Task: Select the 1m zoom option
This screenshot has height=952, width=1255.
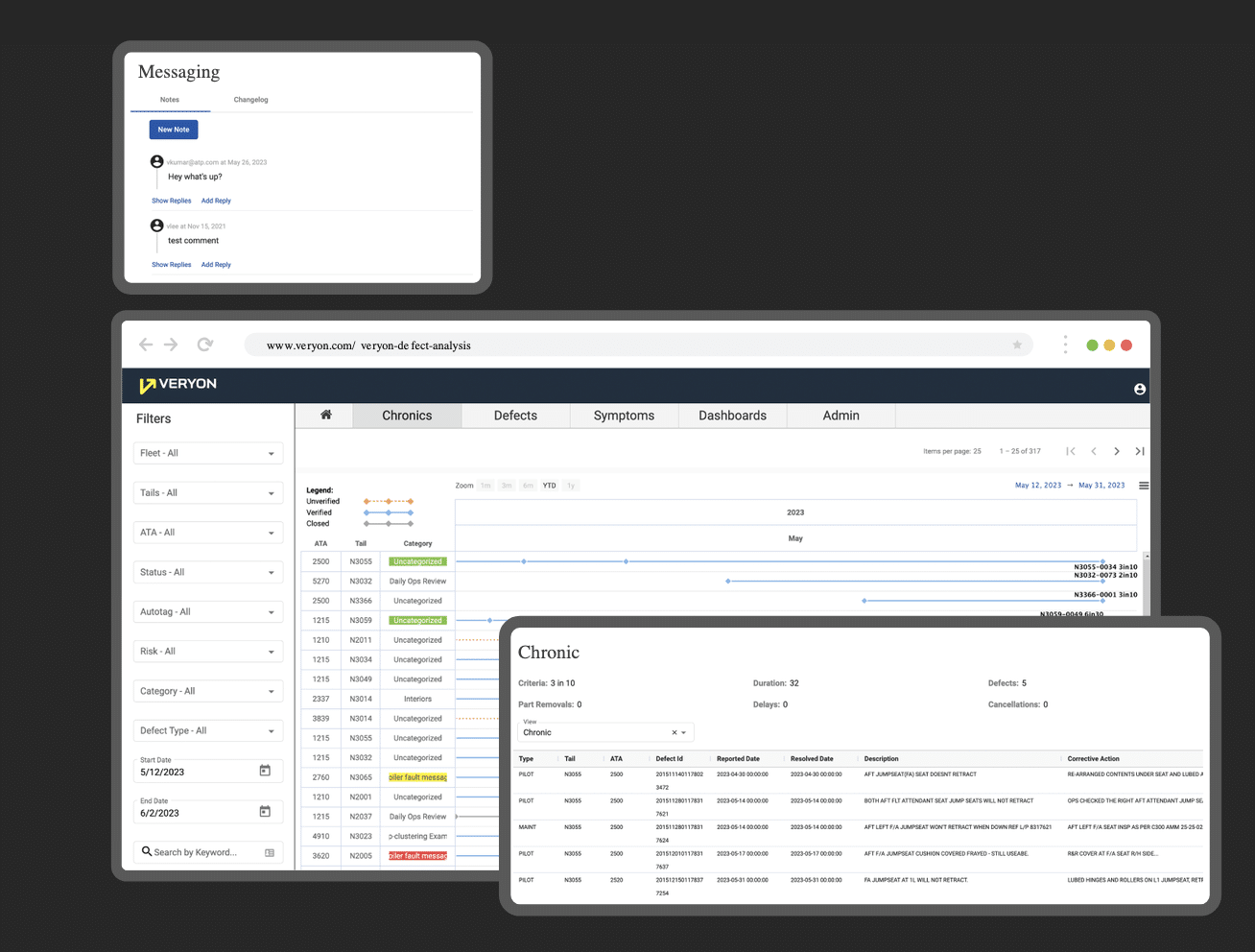Action: click(x=485, y=486)
